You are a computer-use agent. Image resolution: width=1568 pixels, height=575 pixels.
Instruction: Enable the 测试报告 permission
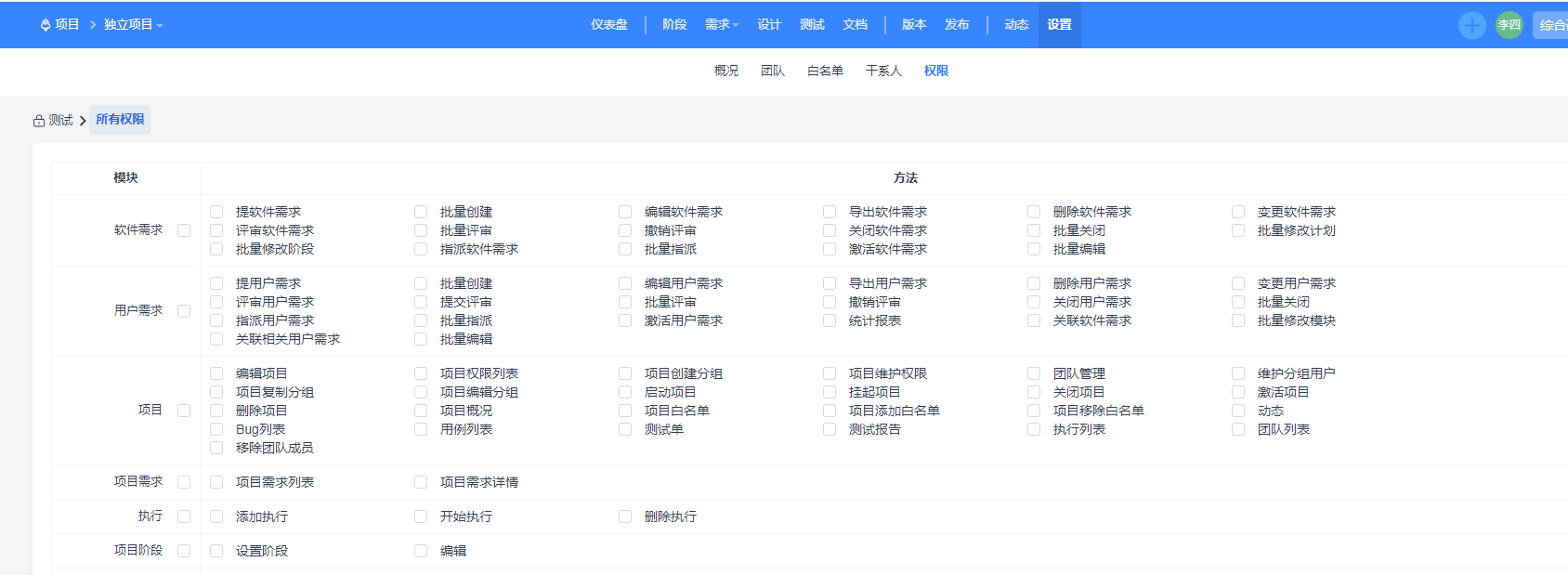coord(830,429)
